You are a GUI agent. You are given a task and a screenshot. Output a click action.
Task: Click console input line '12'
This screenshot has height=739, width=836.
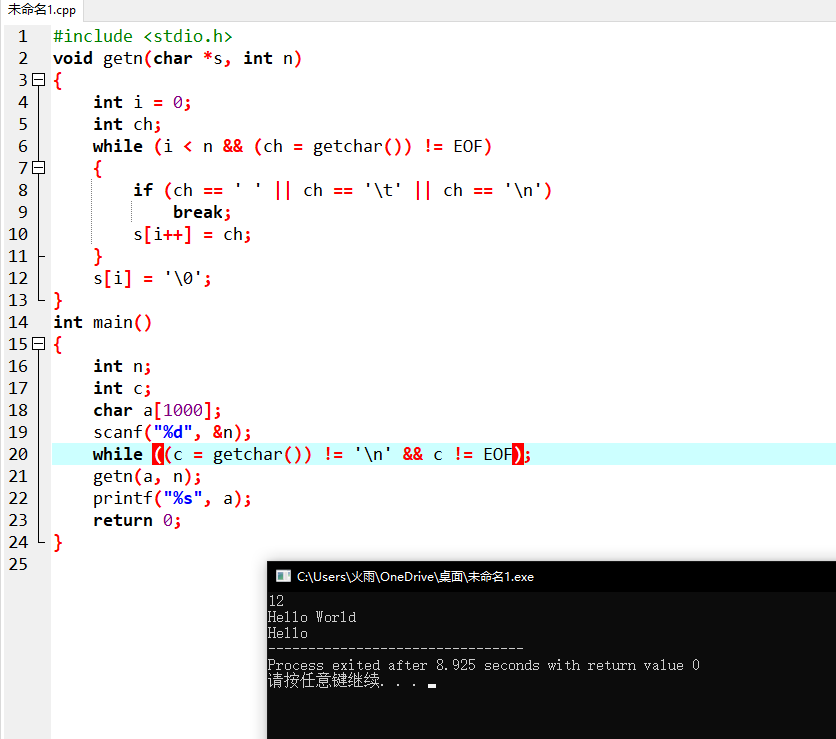point(276,601)
